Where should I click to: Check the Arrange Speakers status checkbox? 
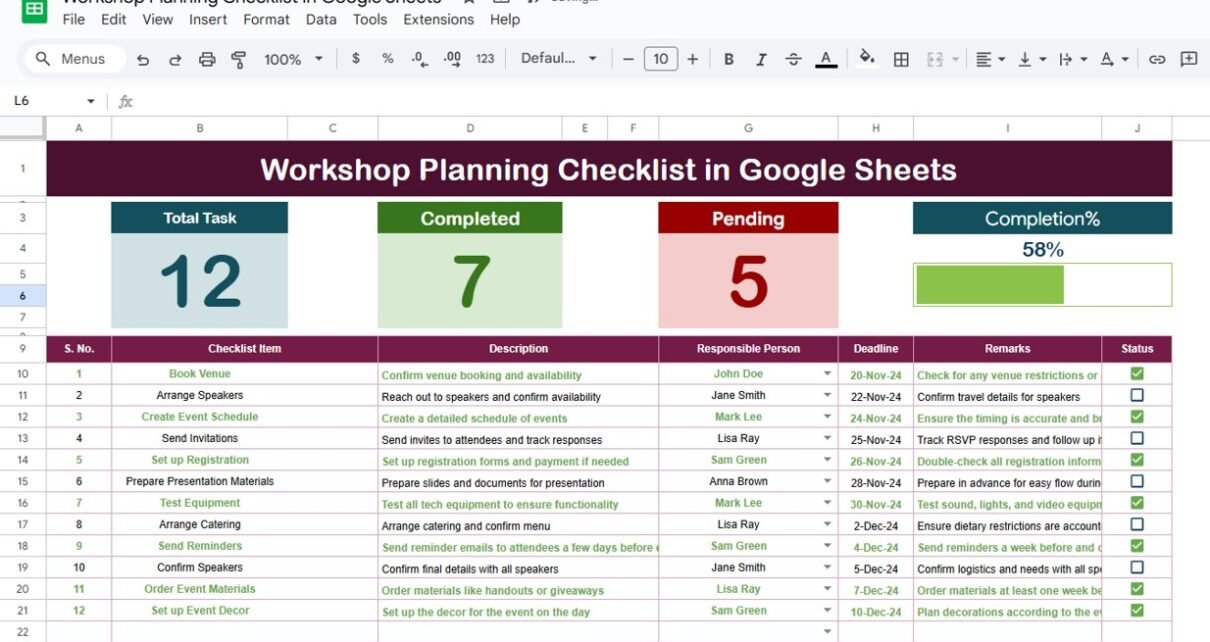[x=1137, y=395]
